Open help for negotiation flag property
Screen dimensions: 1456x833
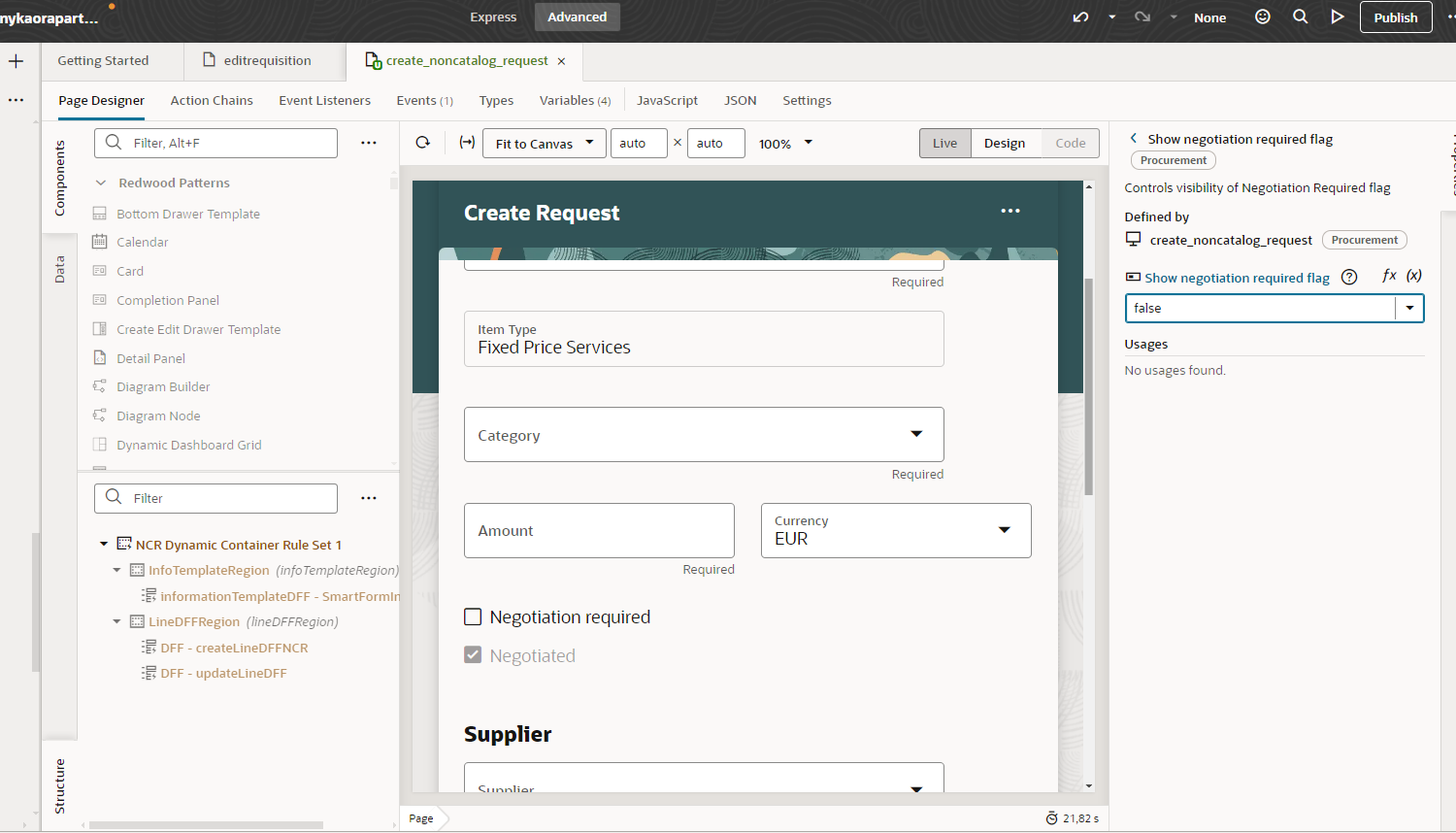point(1349,278)
